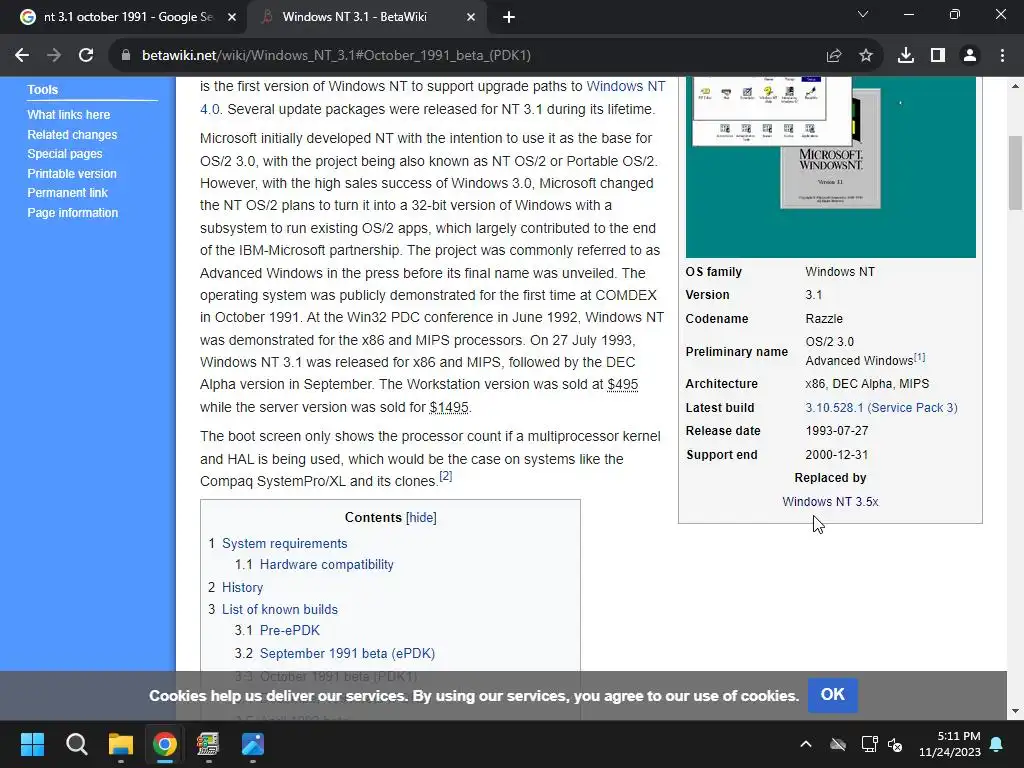Click the page vertical scrollbar thumb
The width and height of the screenshot is (1024, 768).
[x=1015, y=173]
